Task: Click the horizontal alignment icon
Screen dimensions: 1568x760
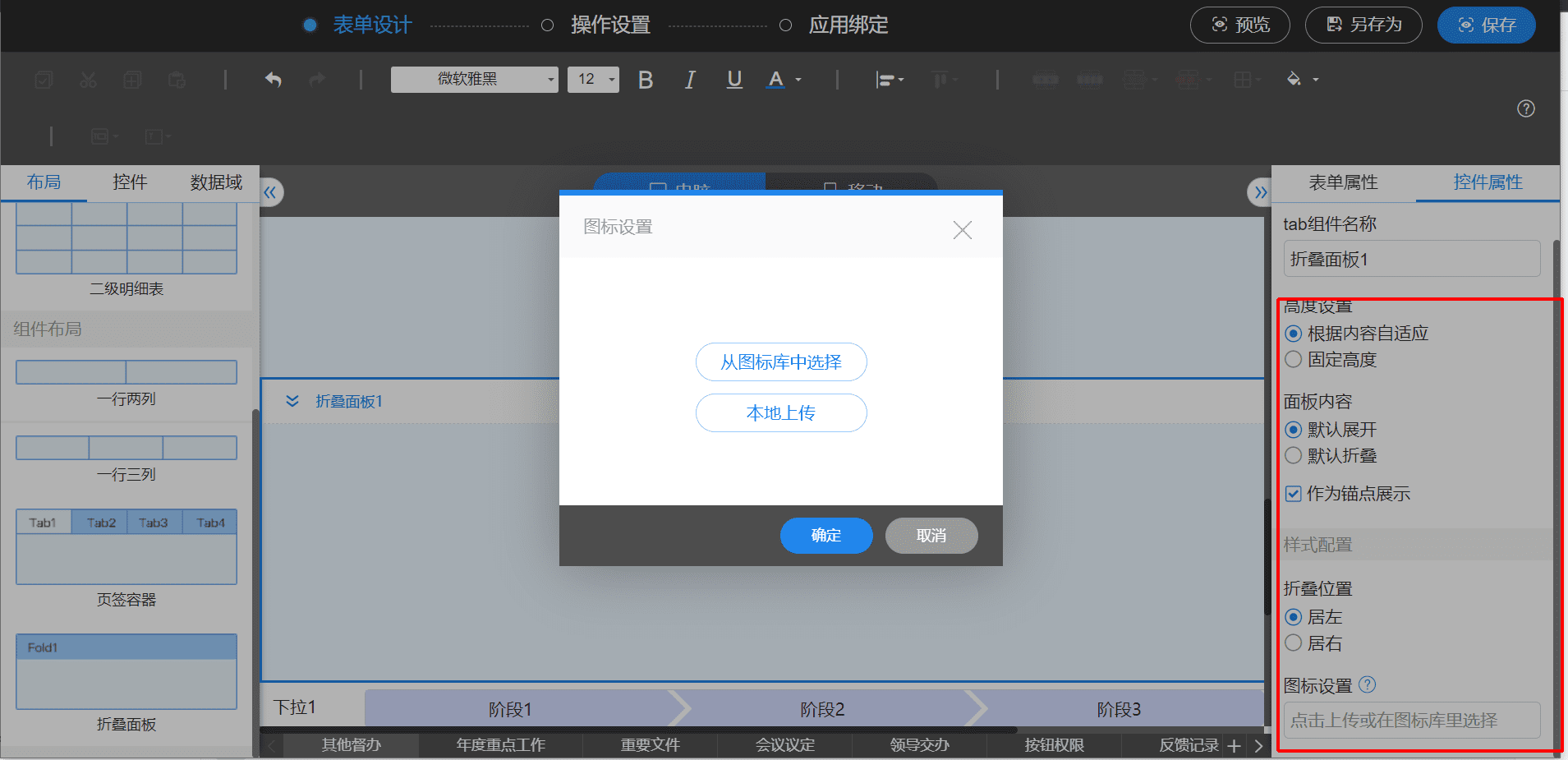Action: click(x=885, y=80)
